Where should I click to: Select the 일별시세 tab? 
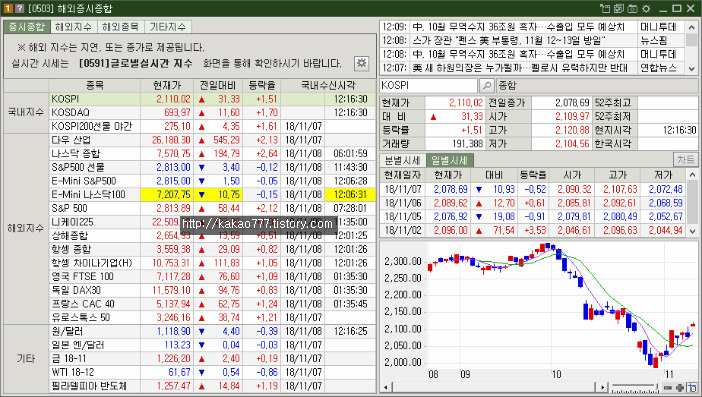[x=449, y=160]
